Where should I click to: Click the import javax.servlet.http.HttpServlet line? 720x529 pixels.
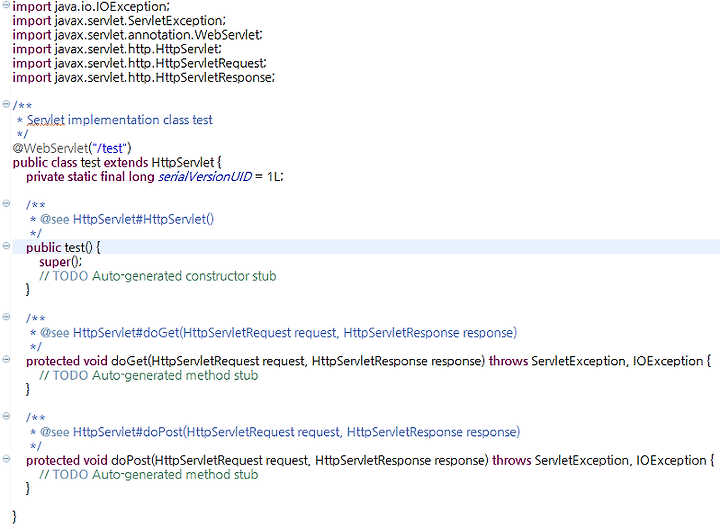click(x=117, y=49)
